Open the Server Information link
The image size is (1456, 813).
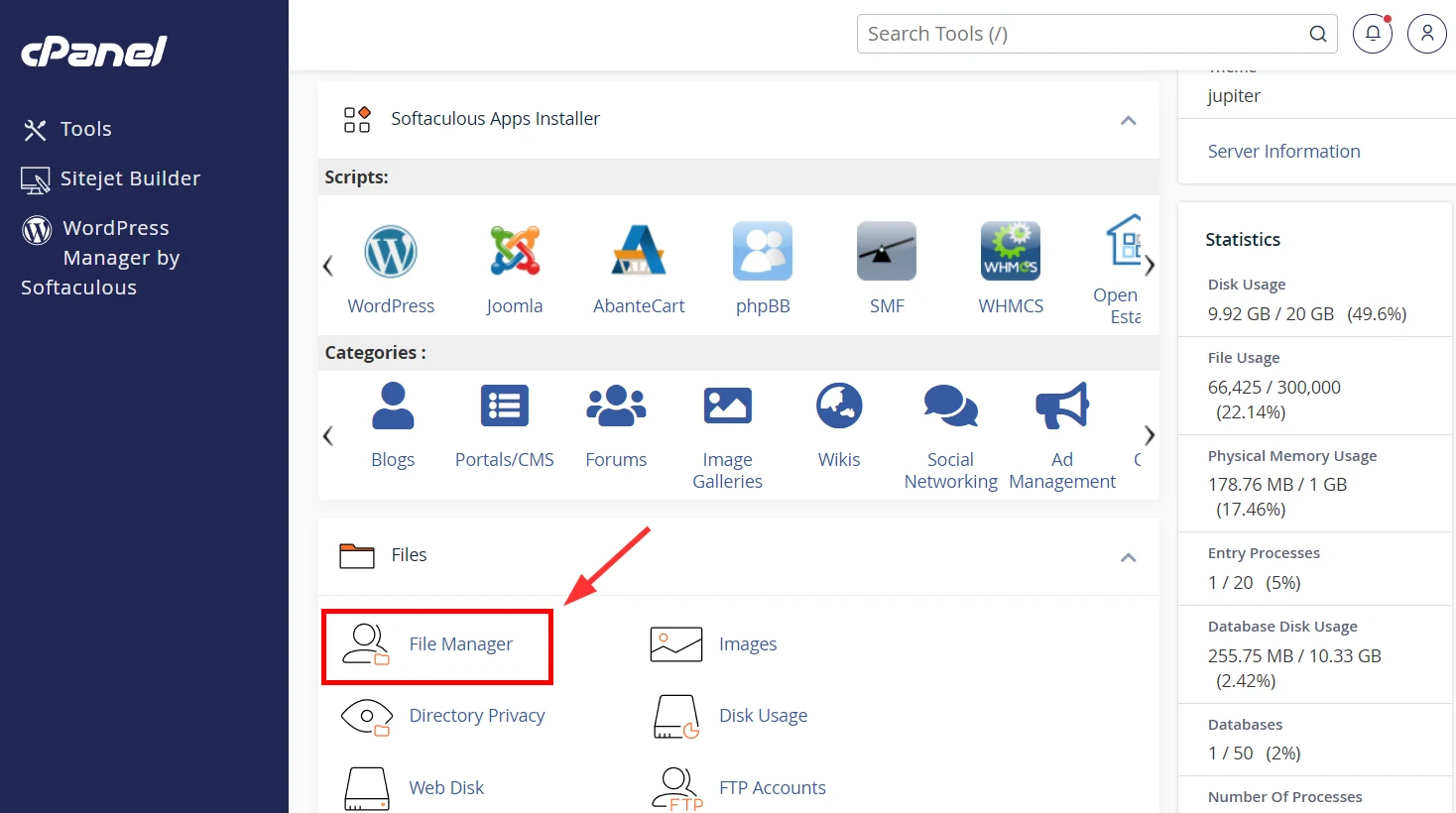1283,152
